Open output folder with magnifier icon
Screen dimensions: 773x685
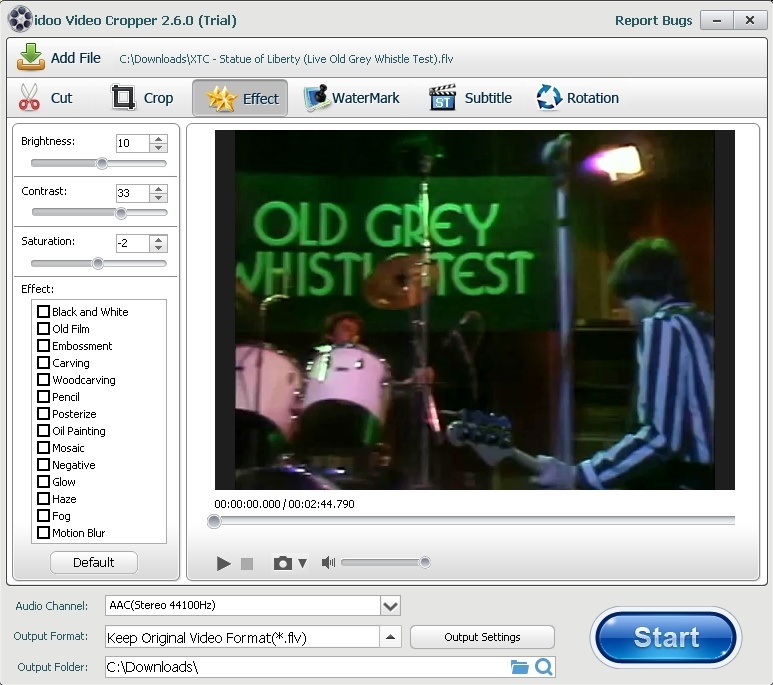pos(543,667)
